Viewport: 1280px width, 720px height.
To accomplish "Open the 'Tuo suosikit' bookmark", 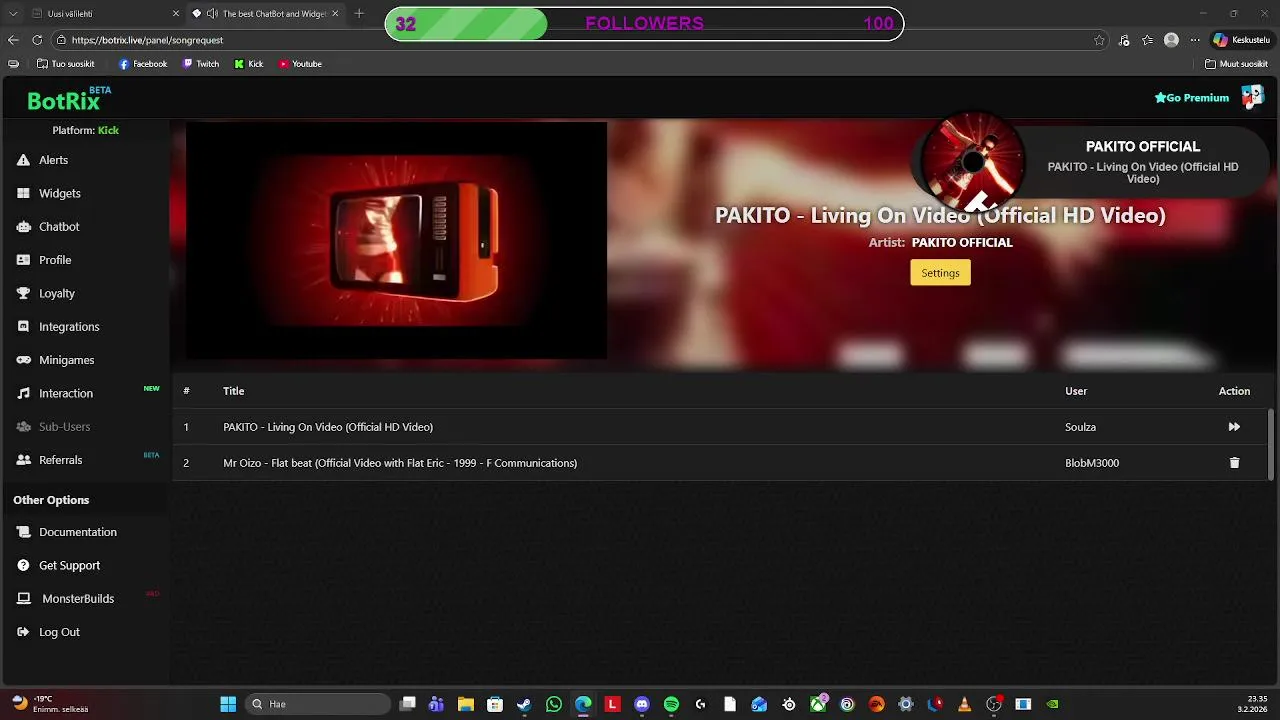I will [x=65, y=64].
